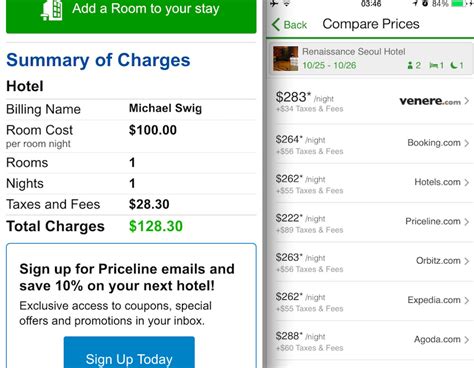Select the Orbitz.com price row
This screenshot has height=368, width=474.
pyautogui.click(x=372, y=262)
